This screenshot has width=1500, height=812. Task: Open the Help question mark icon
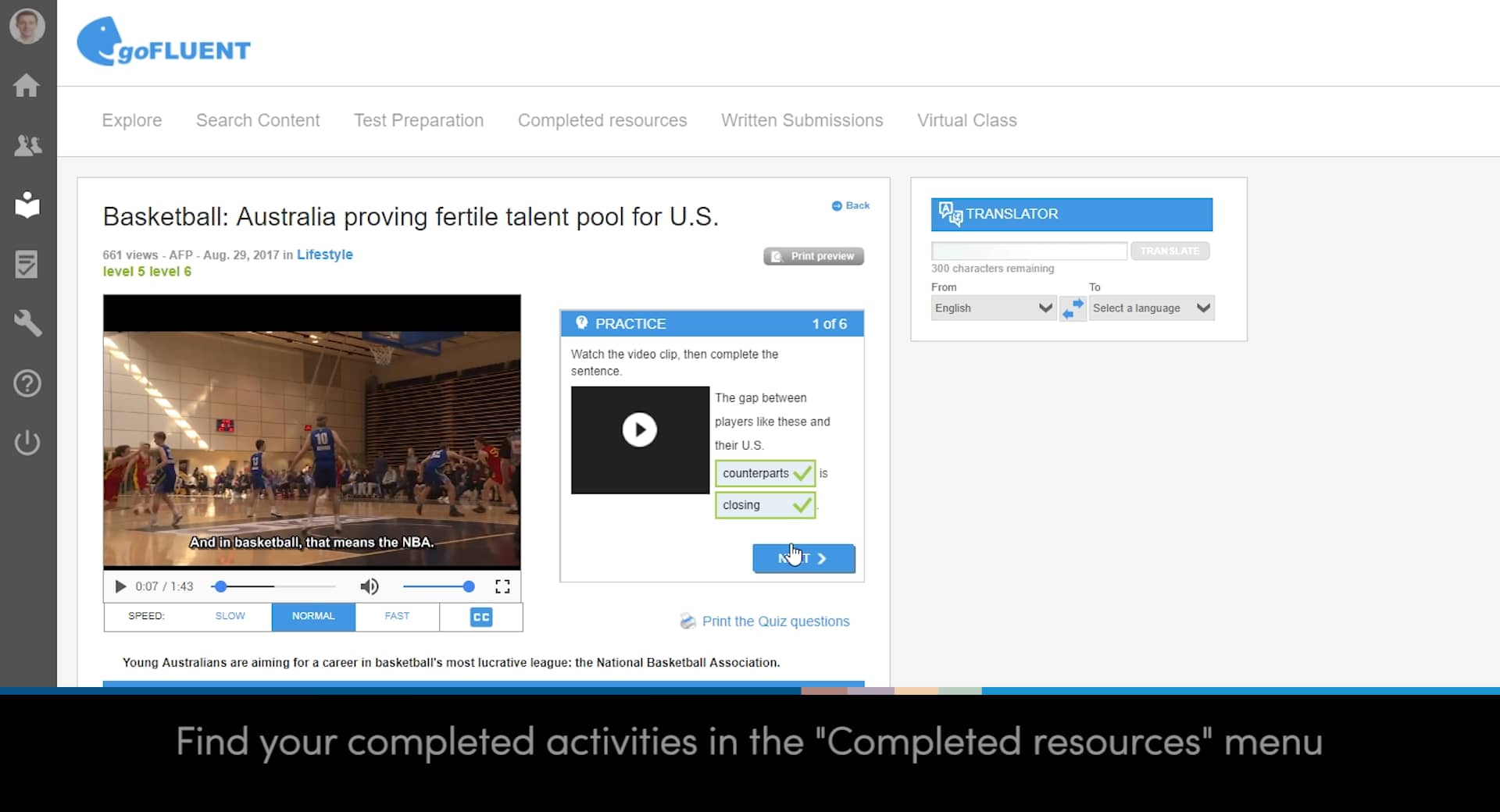[x=27, y=383]
